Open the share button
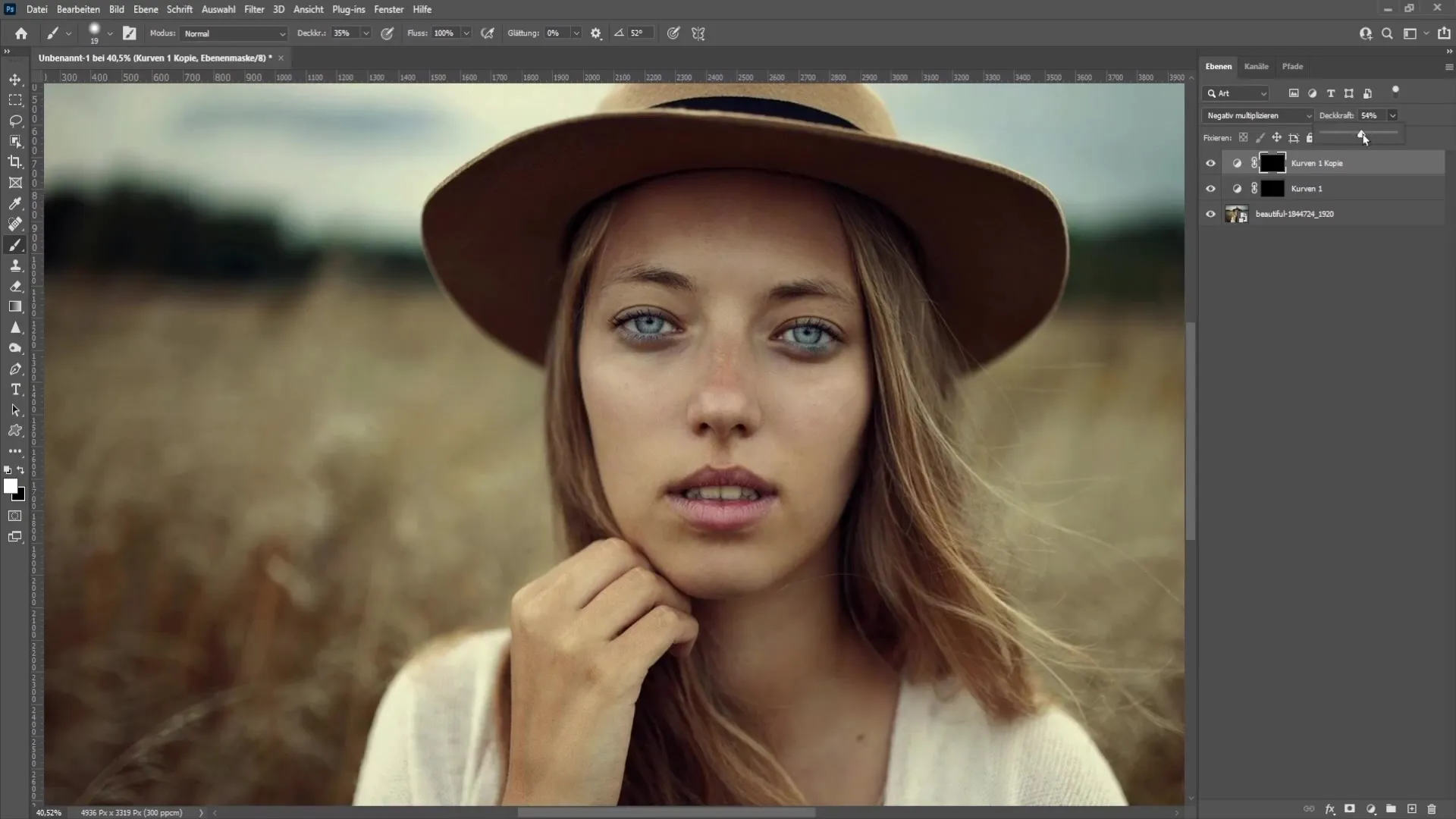 [x=1444, y=33]
